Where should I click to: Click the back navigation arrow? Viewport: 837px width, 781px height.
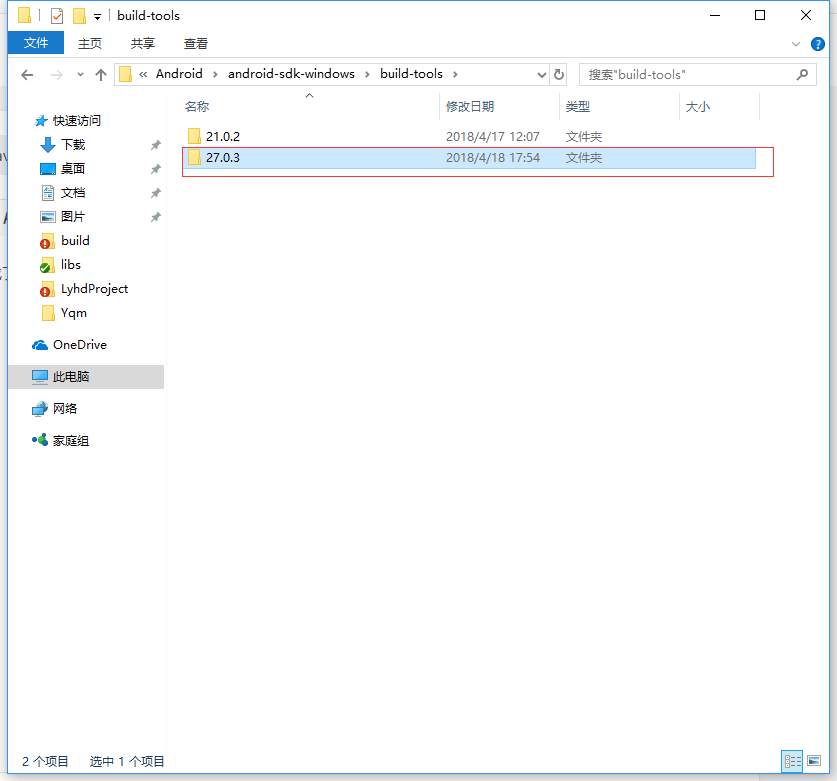[27, 74]
